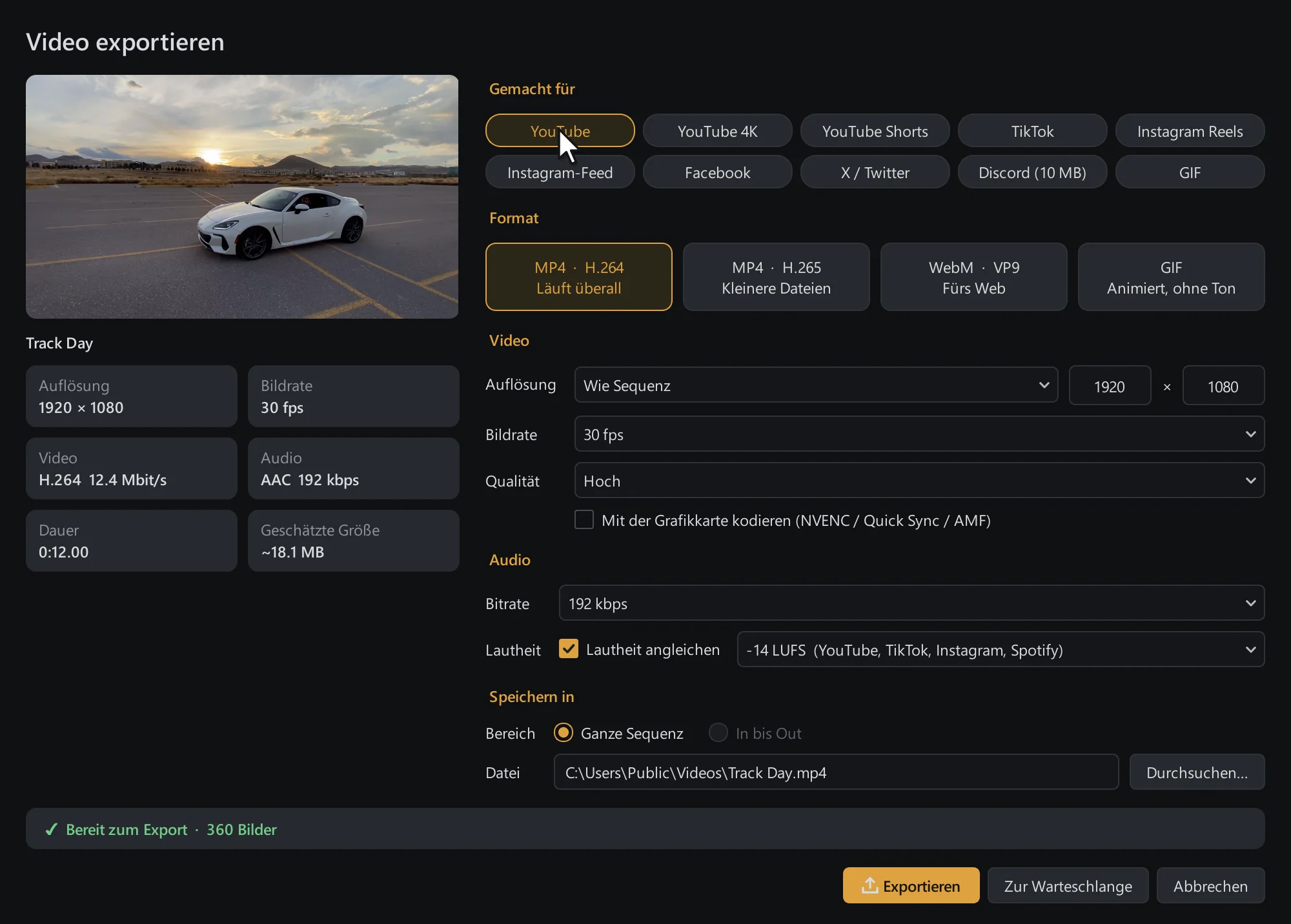Image resolution: width=1291 pixels, height=924 pixels.
Task: Select the TikTok preset
Action: coord(1033,131)
